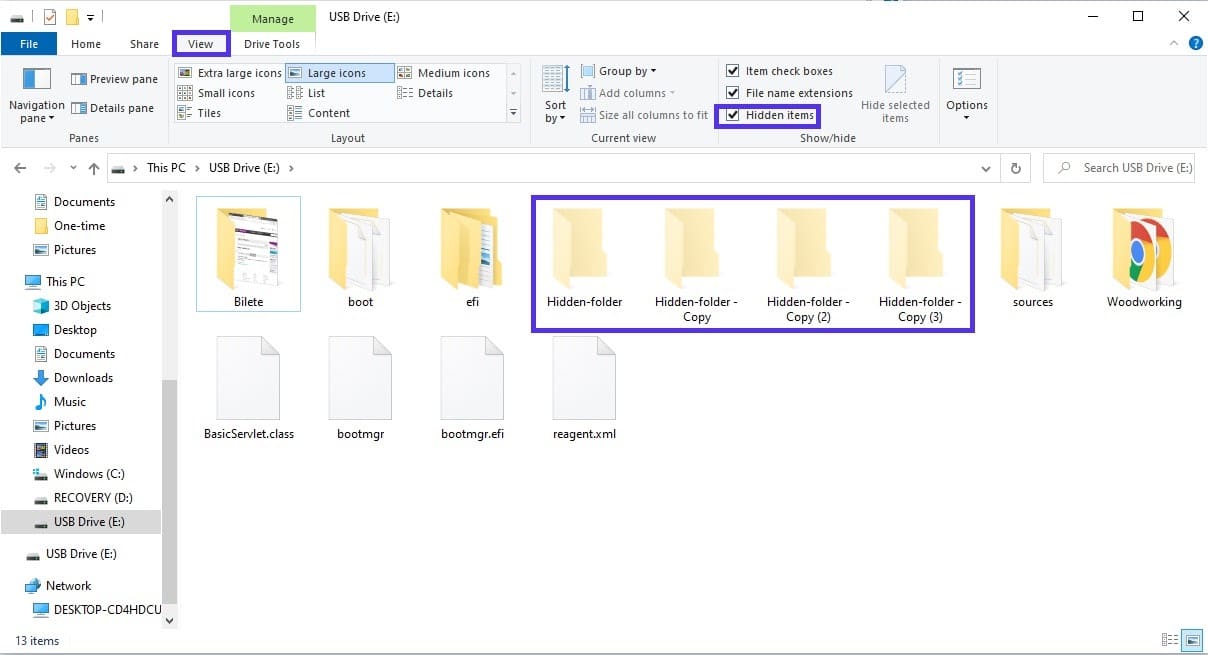This screenshot has width=1208, height=655.
Task: Switch to the Home ribbon tab
Action: 85,44
